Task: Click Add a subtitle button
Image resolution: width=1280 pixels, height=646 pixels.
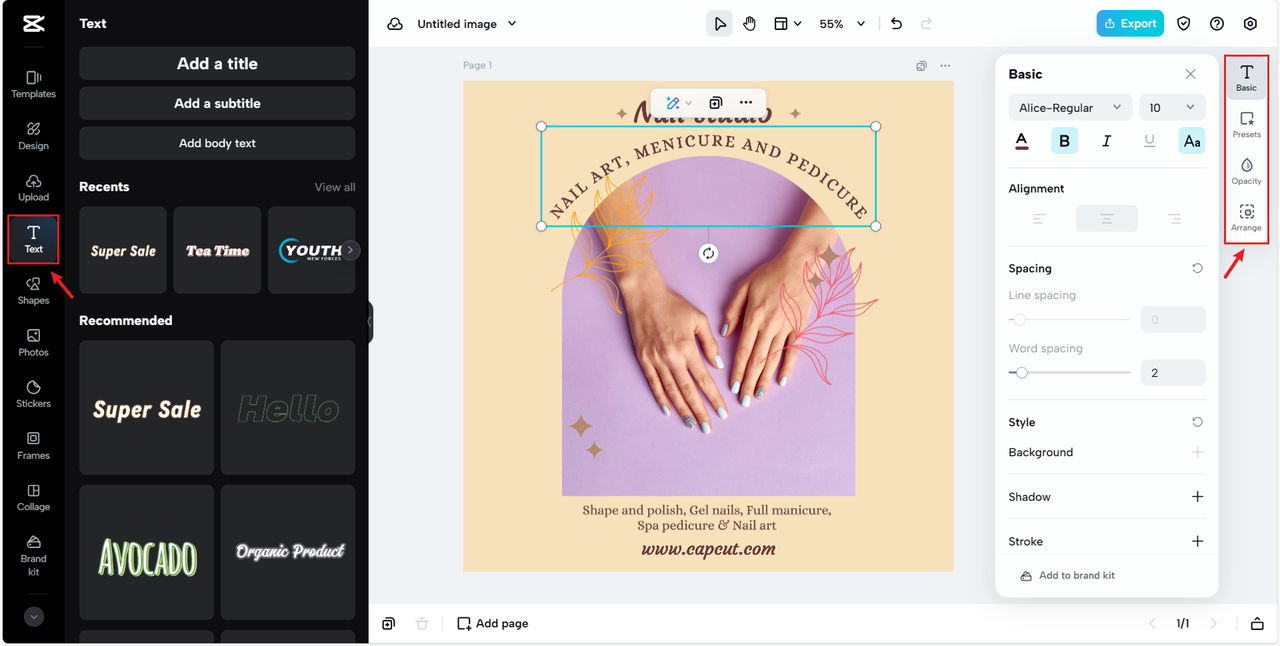Action: pyautogui.click(x=217, y=103)
